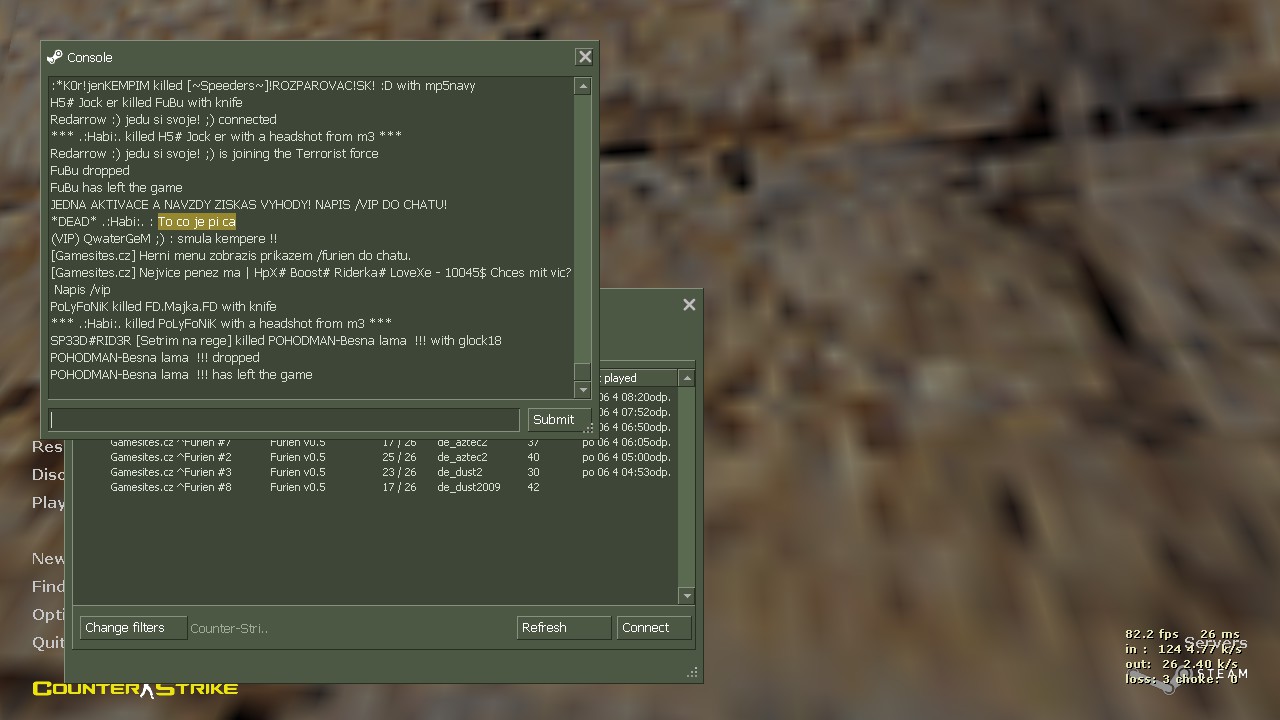Viewport: 1280px width, 720px height.
Task: Connect to the selected server
Action: 653,628
